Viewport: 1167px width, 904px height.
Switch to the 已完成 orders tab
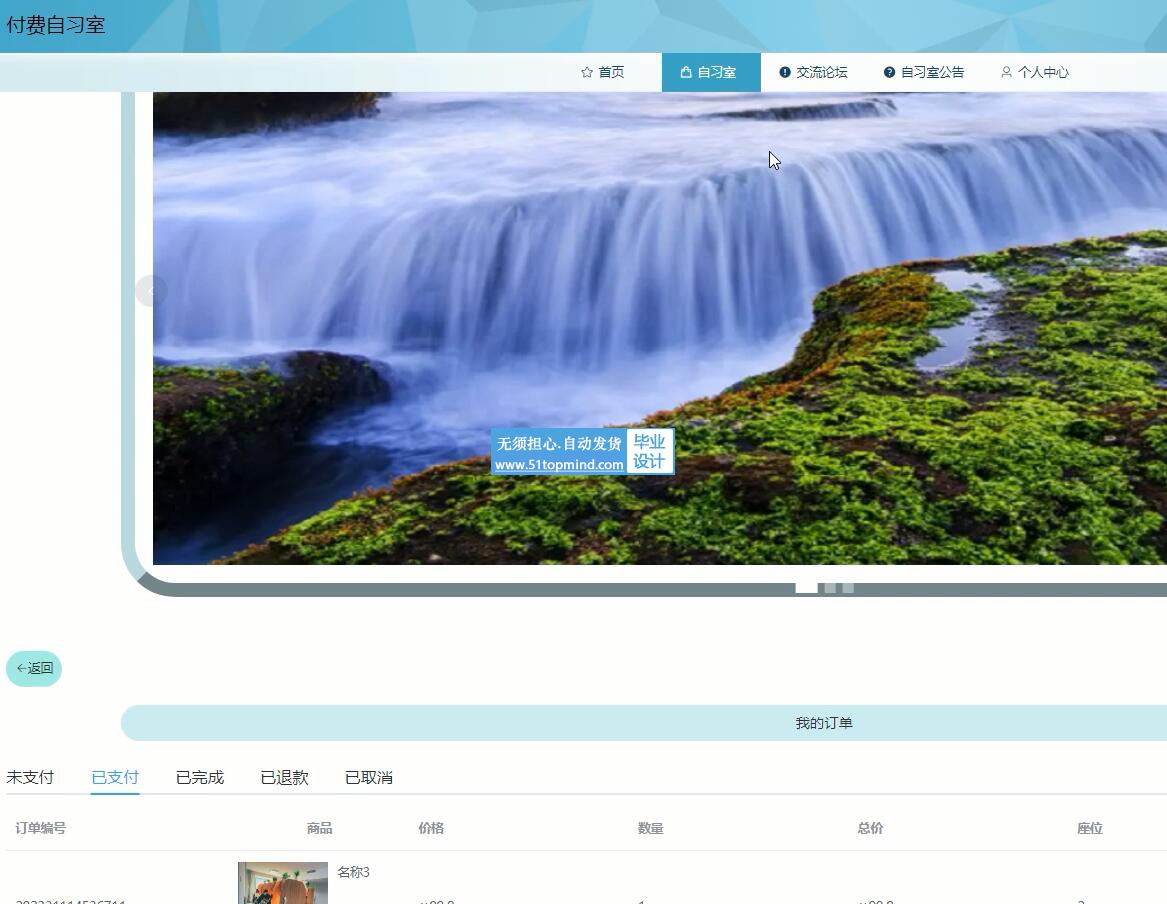click(x=199, y=778)
